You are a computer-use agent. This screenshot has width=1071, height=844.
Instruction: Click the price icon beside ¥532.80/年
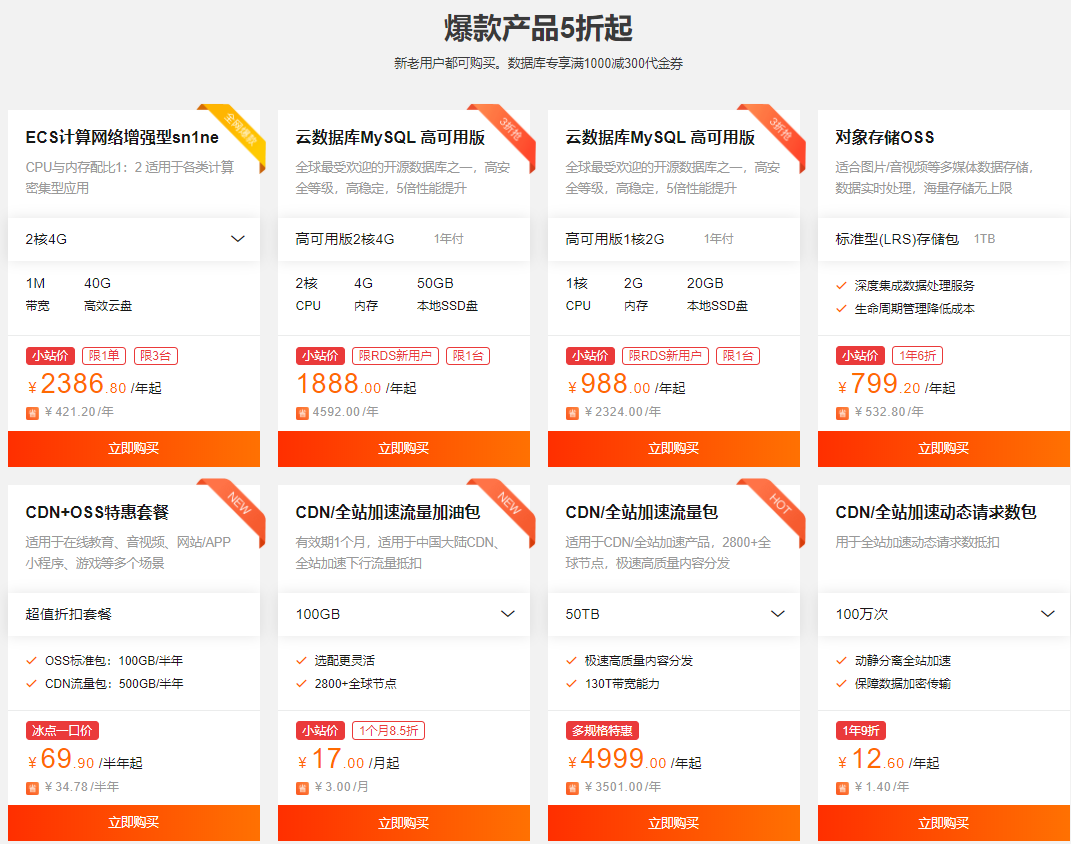pos(842,412)
